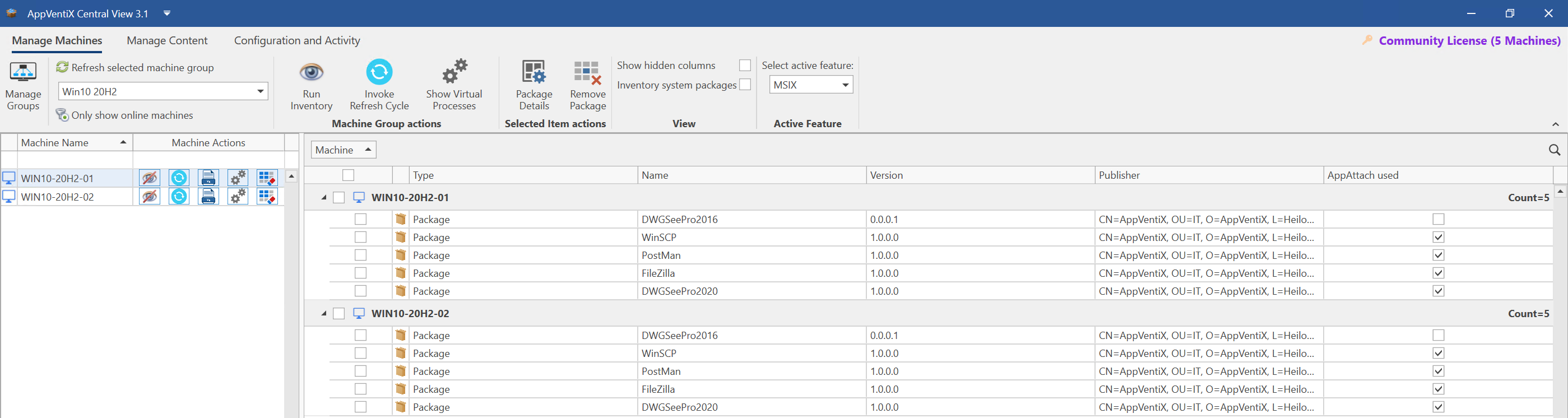Image resolution: width=1568 pixels, height=418 pixels.
Task: Enable Show hidden columns checkbox
Action: coord(744,65)
